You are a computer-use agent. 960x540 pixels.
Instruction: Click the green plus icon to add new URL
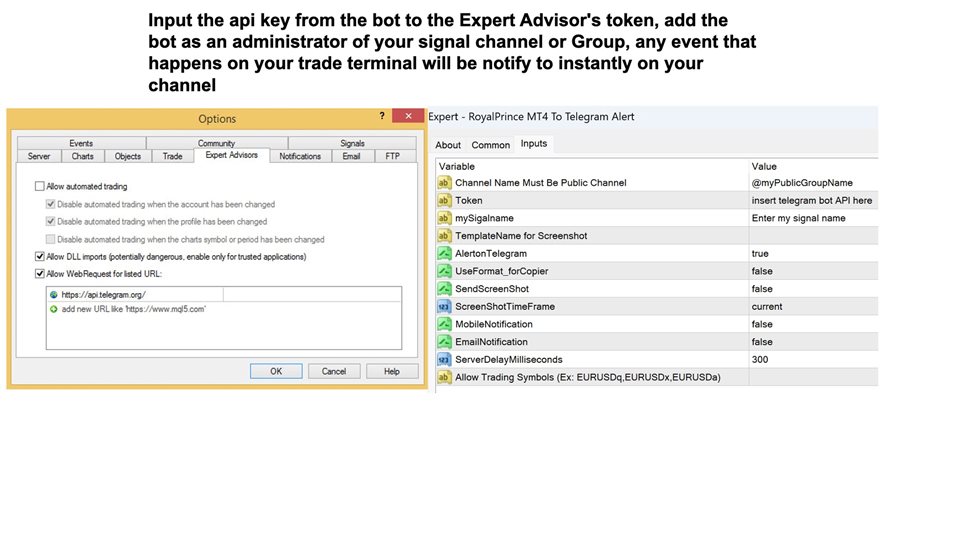[54, 309]
